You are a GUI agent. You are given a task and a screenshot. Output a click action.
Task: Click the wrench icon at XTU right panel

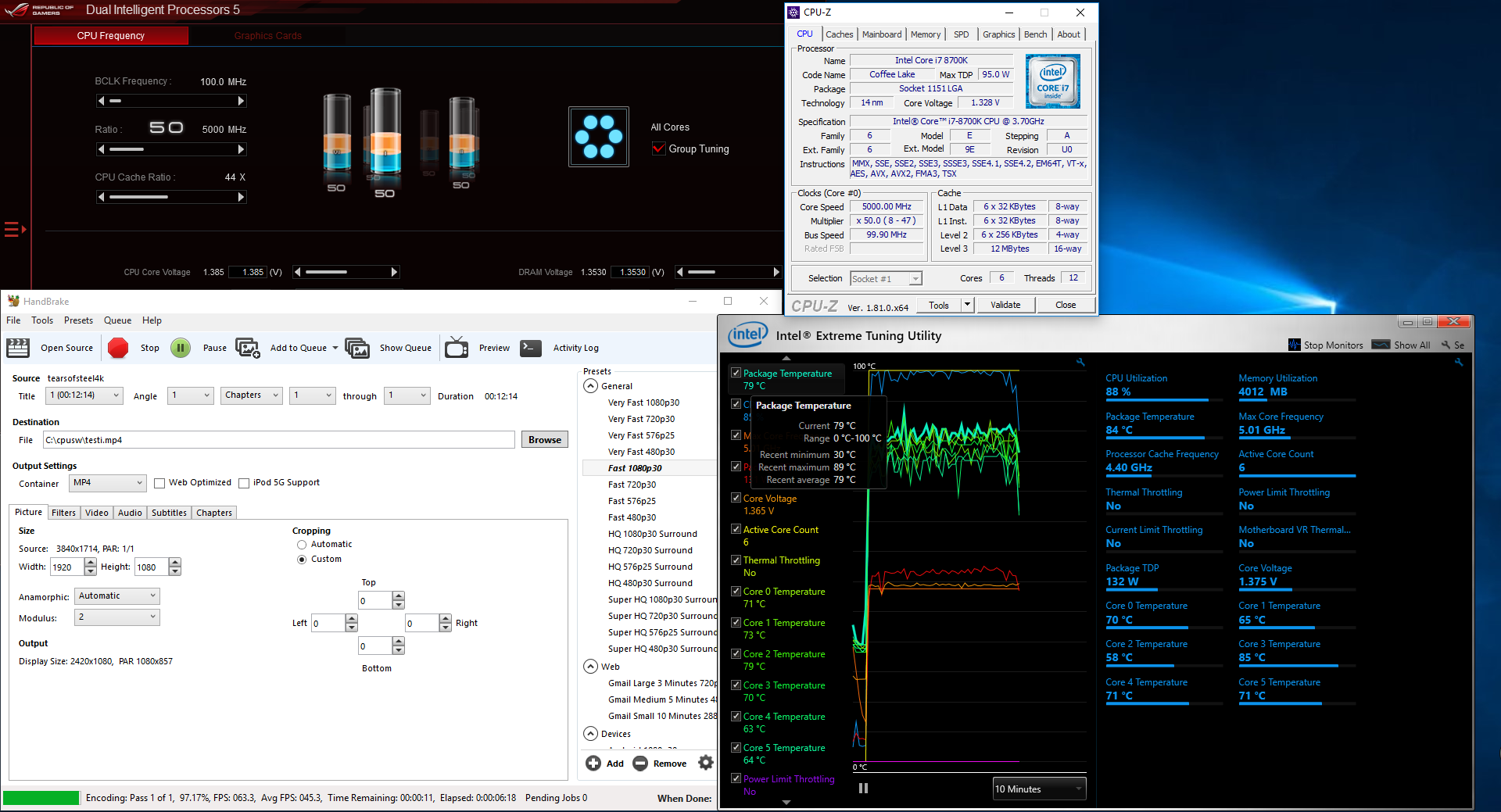pos(1458,363)
